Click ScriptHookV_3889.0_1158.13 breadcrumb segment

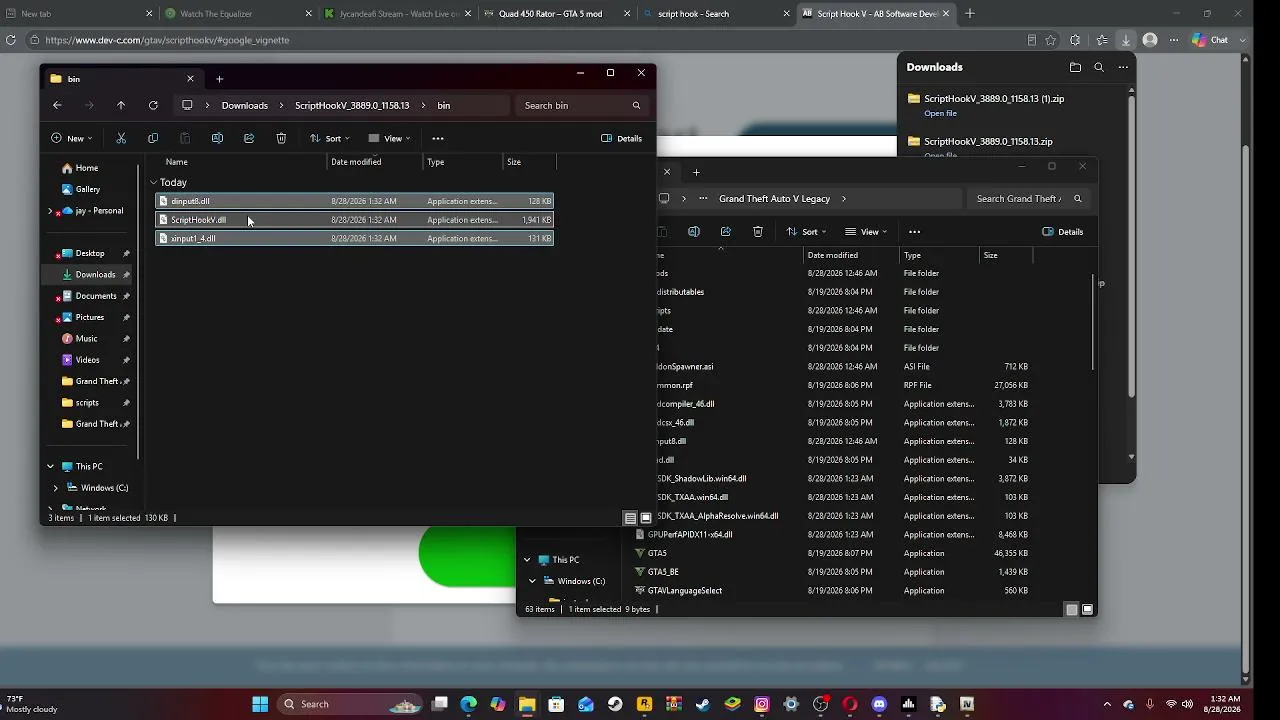pos(352,105)
